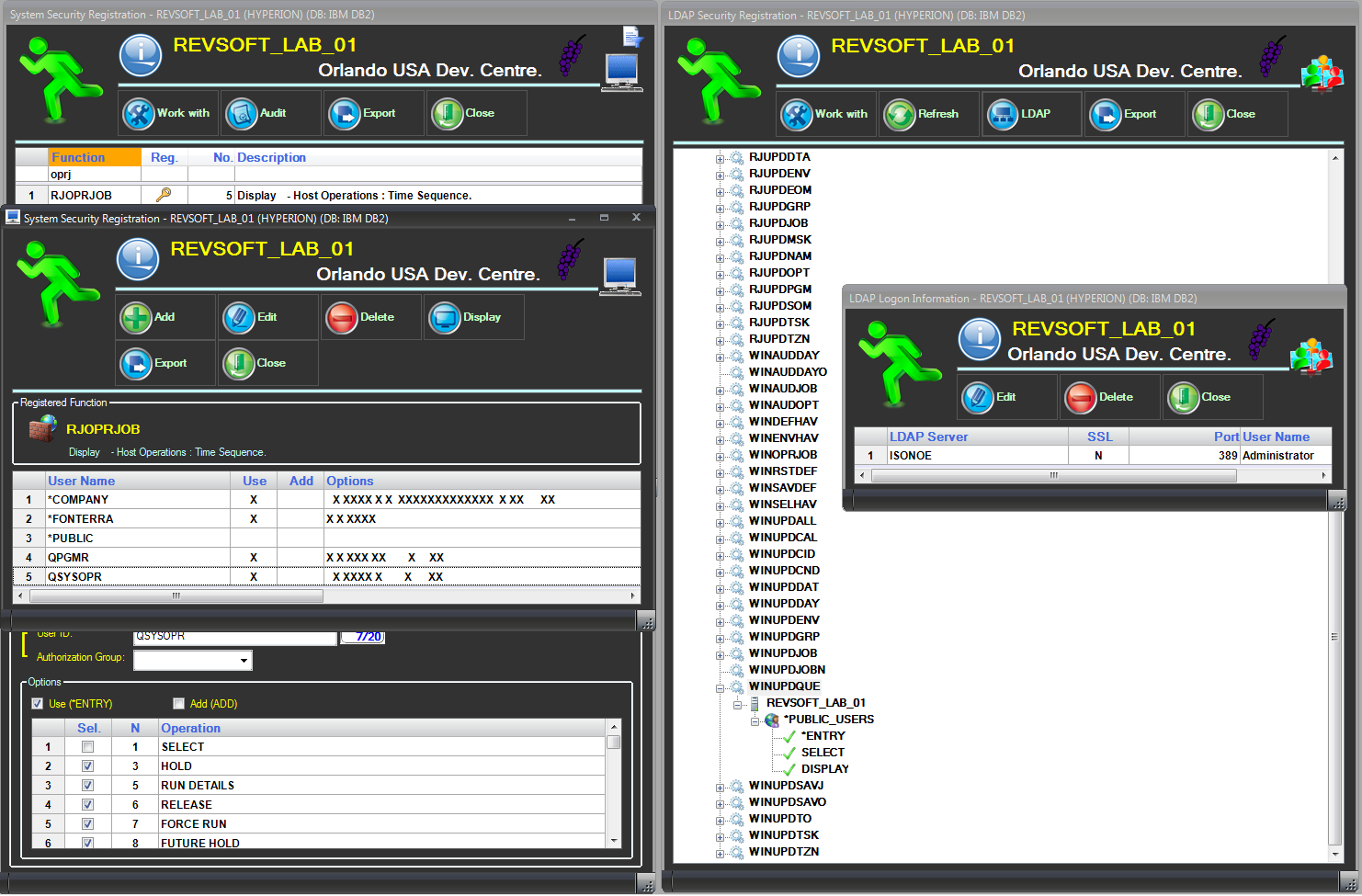This screenshot has width=1362, height=896.
Task: Expand the RJUPDDTA tree node
Action: [x=721, y=158]
